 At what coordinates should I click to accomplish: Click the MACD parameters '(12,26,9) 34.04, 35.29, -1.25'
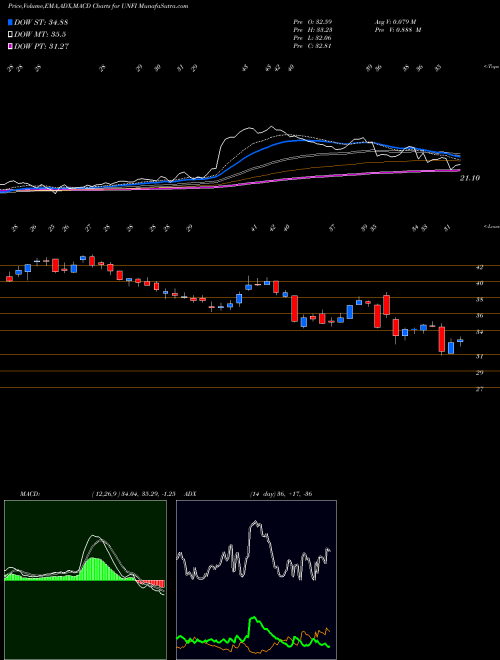pos(136,494)
